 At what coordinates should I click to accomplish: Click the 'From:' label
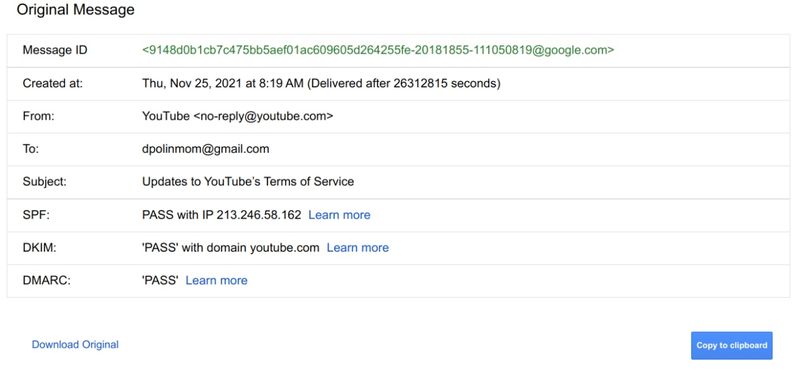38,116
